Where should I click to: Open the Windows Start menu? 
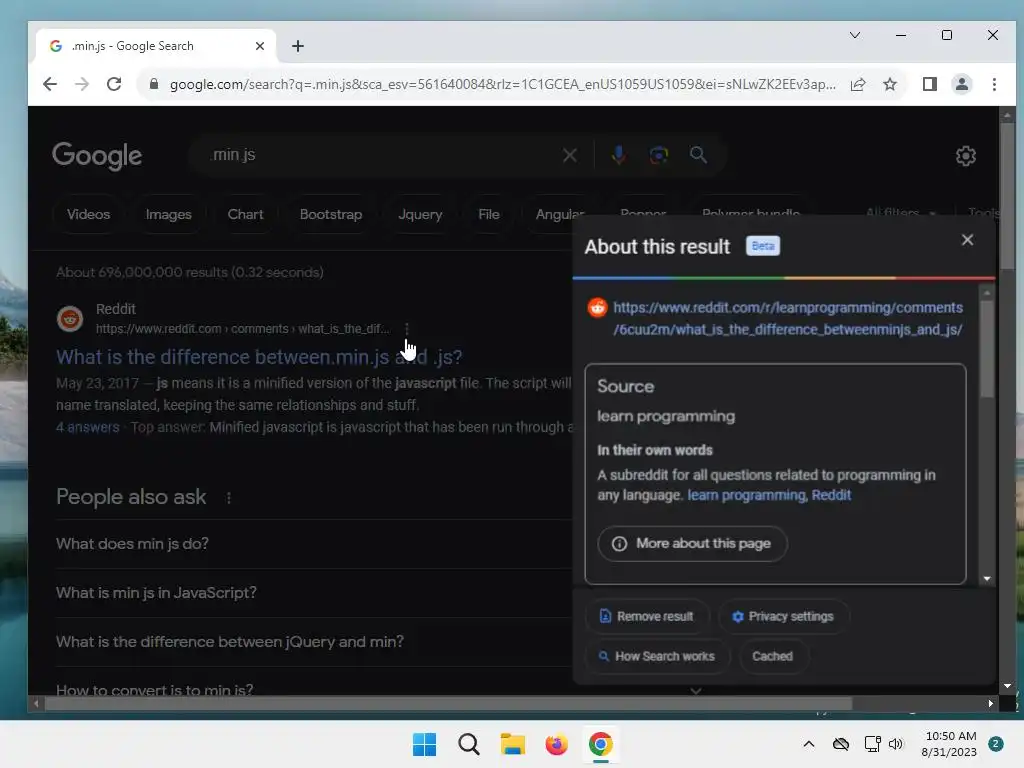pos(424,744)
